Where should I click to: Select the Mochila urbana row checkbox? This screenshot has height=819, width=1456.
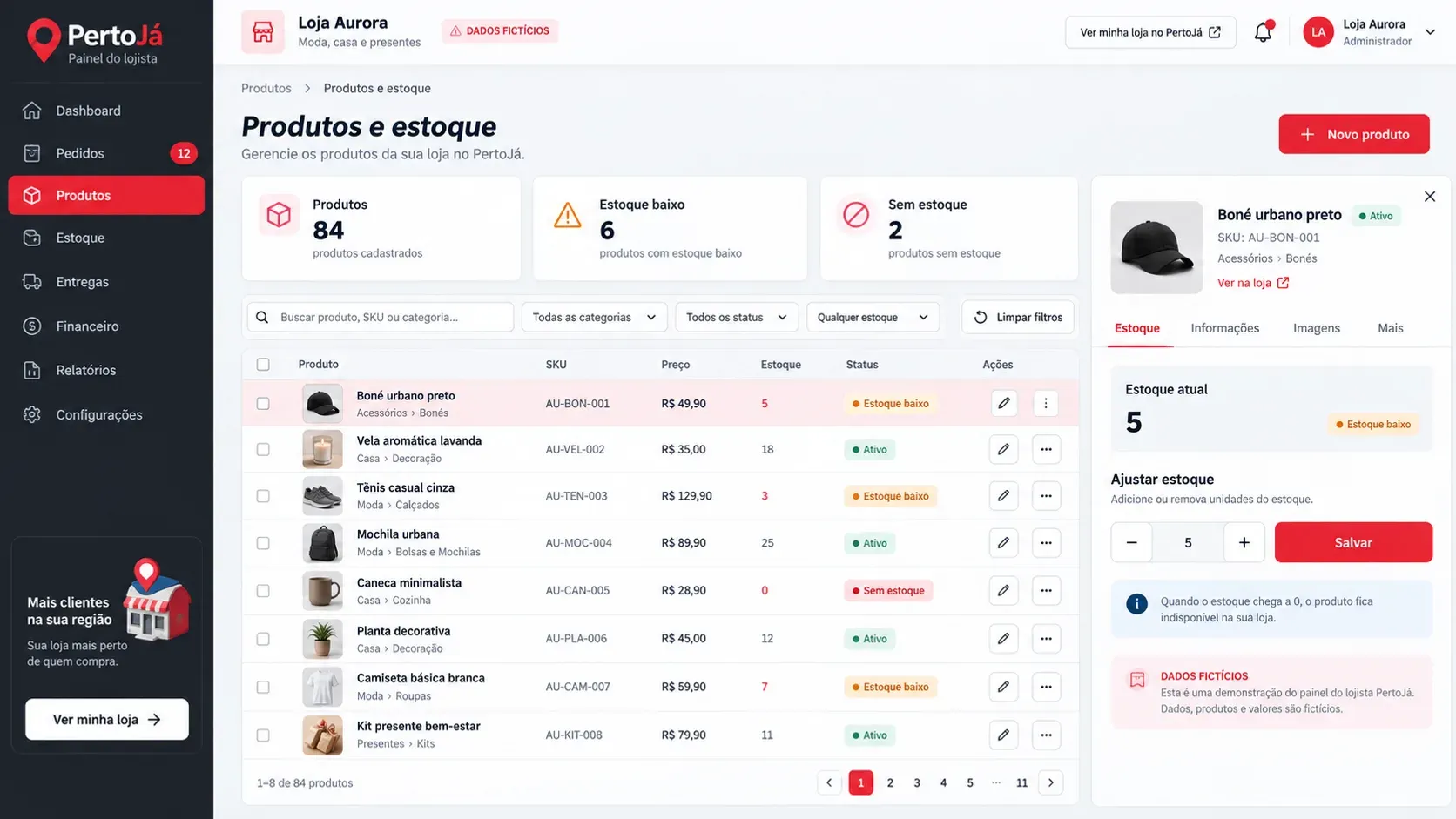[x=263, y=543]
